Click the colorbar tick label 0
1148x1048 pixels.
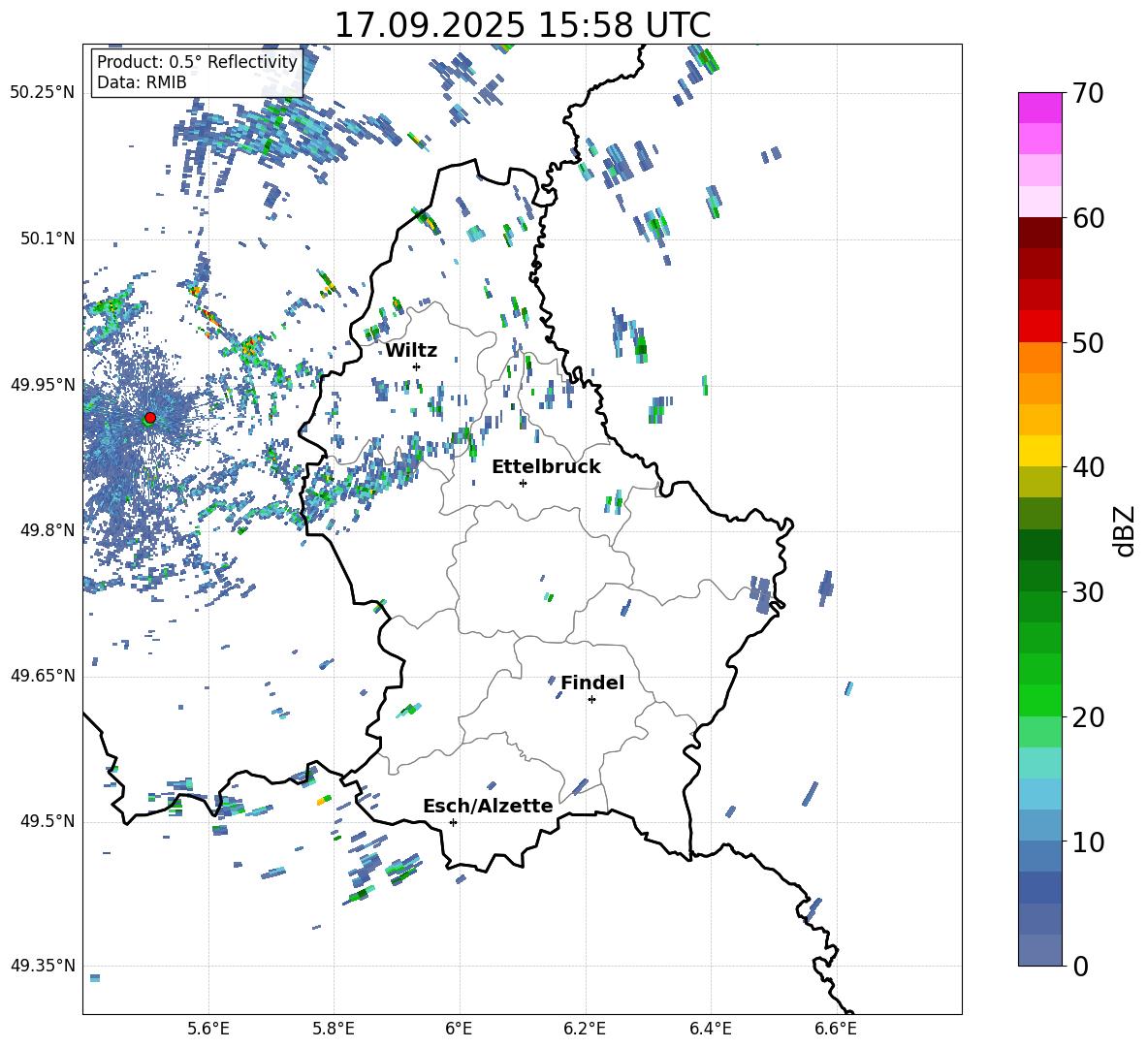[x=1080, y=966]
